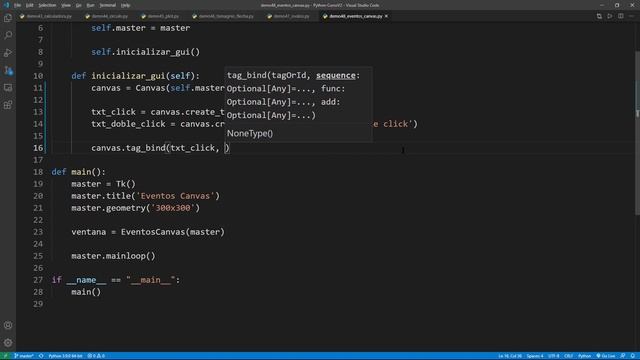Click the underlined sequence parameter in tooltip
640x360 pixels.
point(336,76)
